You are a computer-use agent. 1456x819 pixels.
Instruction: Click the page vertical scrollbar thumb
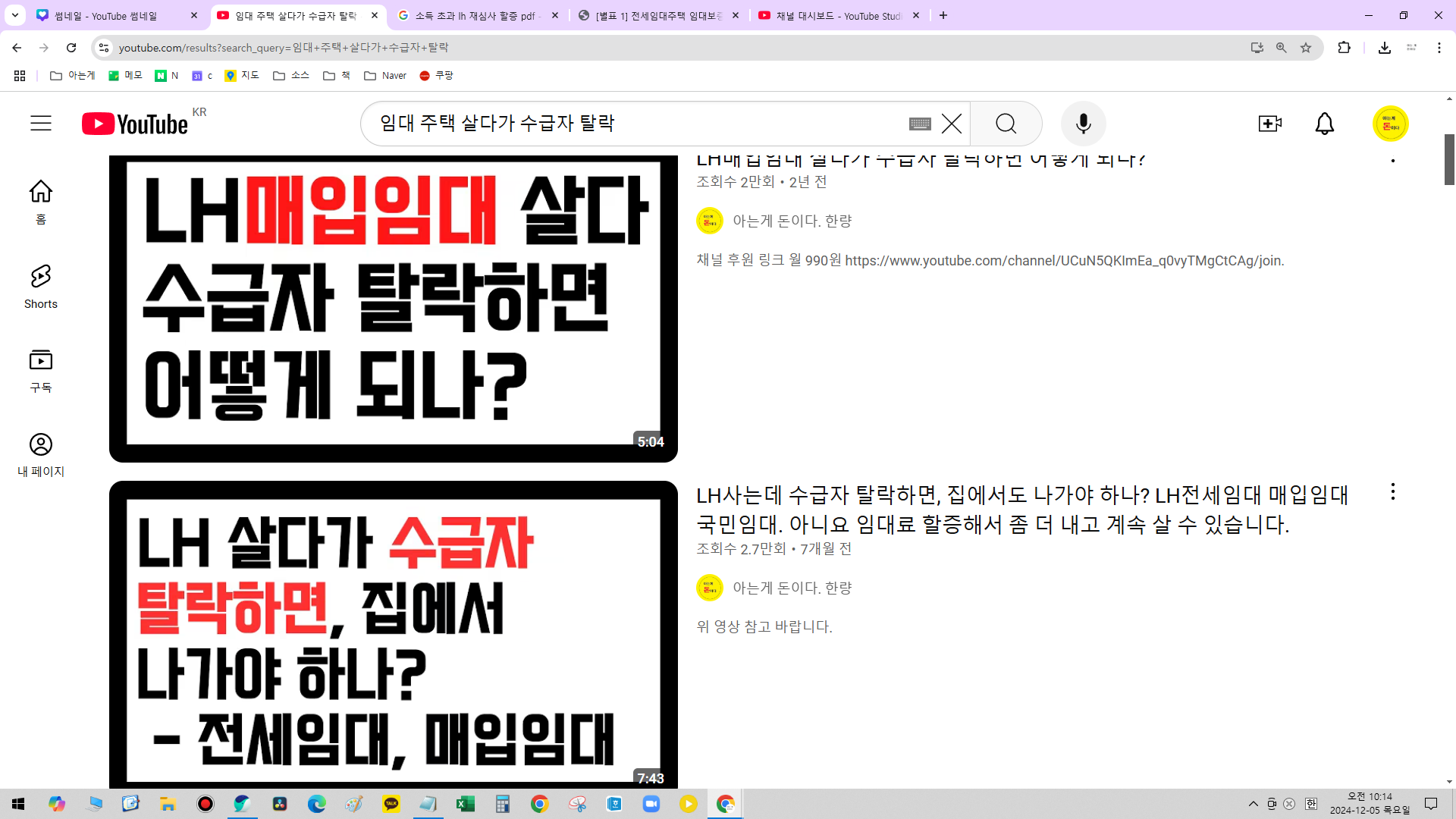pos(1449,159)
